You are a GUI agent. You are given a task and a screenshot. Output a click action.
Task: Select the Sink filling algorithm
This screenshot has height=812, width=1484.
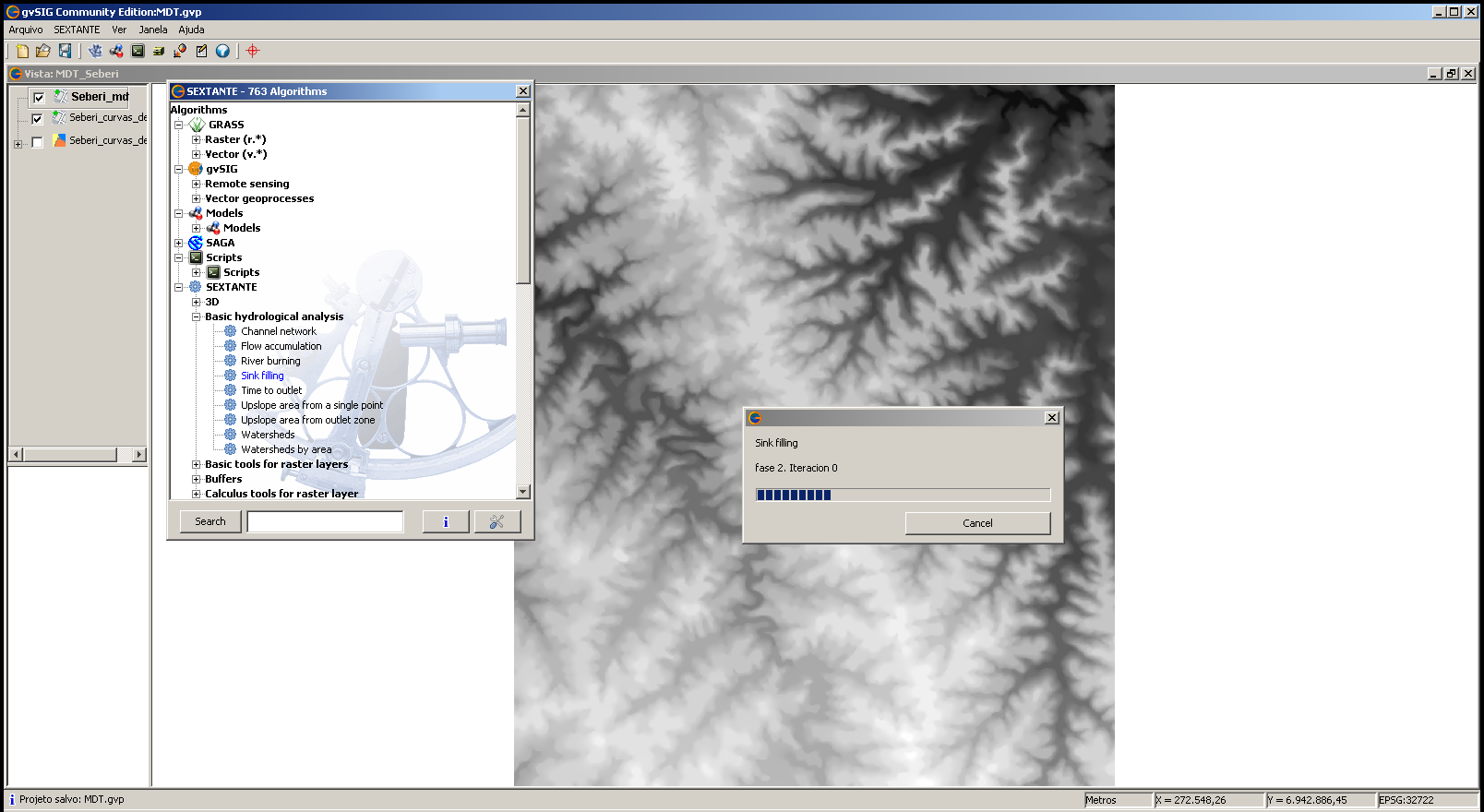tap(262, 376)
